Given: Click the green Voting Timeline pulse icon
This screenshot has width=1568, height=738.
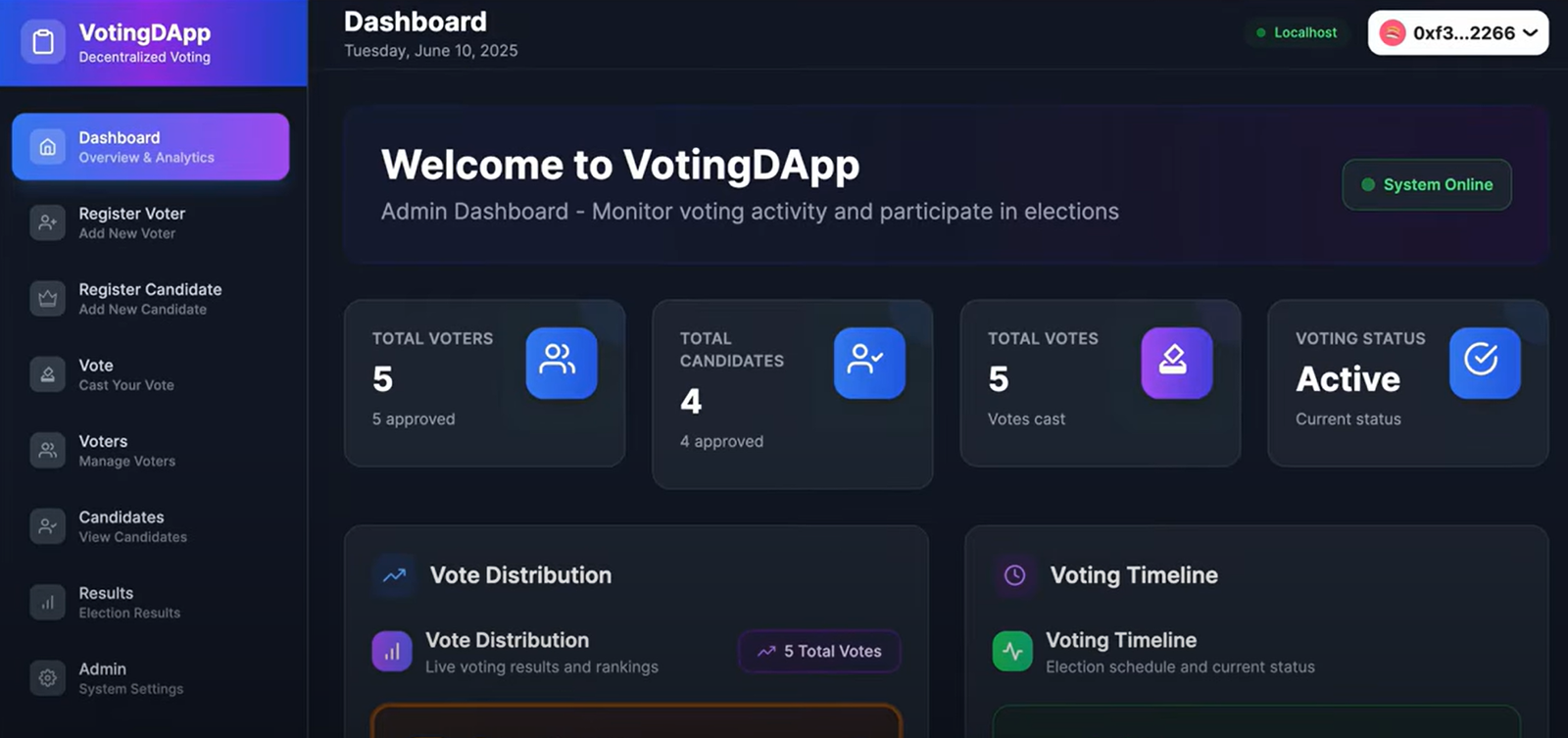Looking at the screenshot, I should click(1012, 651).
